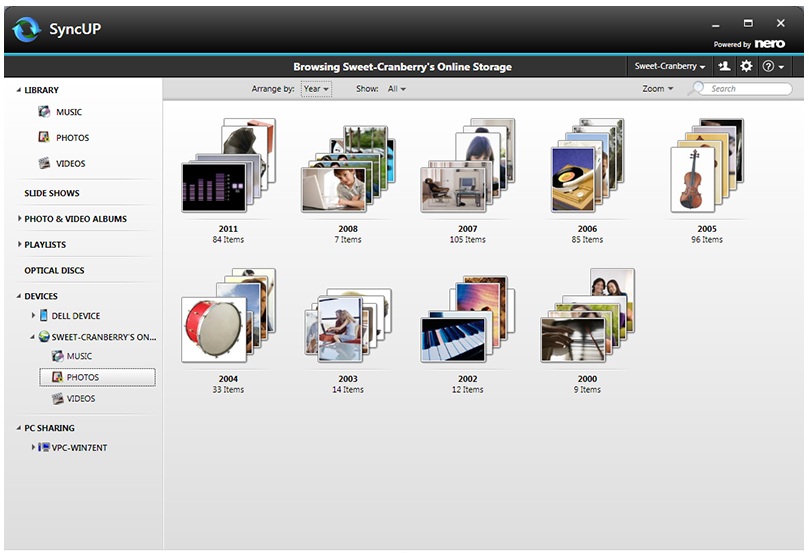Click the '2006' year caption
Screen dimensions: 809x553
[x=587, y=229]
